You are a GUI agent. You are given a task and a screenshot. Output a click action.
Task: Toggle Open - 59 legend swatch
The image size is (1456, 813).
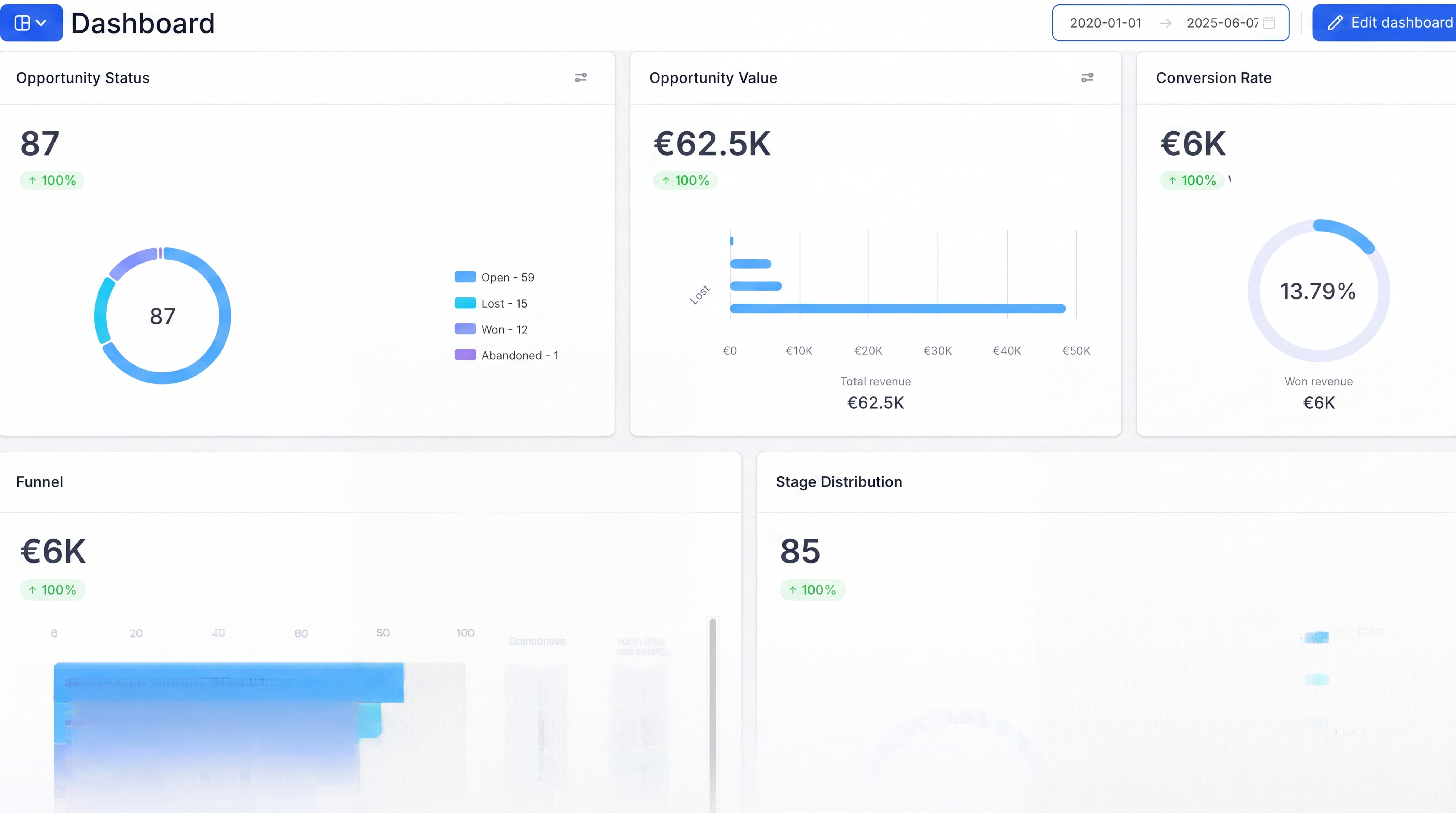[x=465, y=277]
